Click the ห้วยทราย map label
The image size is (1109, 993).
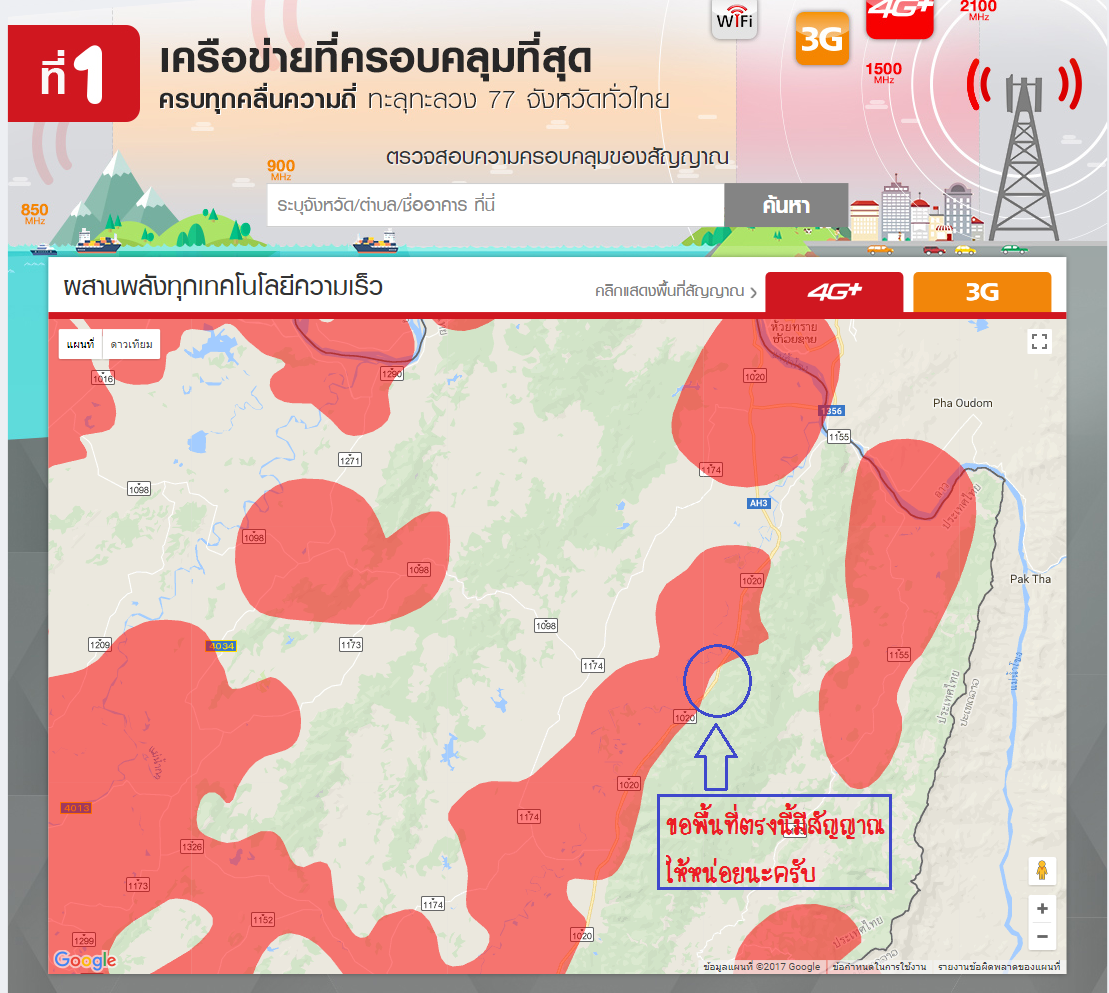[794, 327]
